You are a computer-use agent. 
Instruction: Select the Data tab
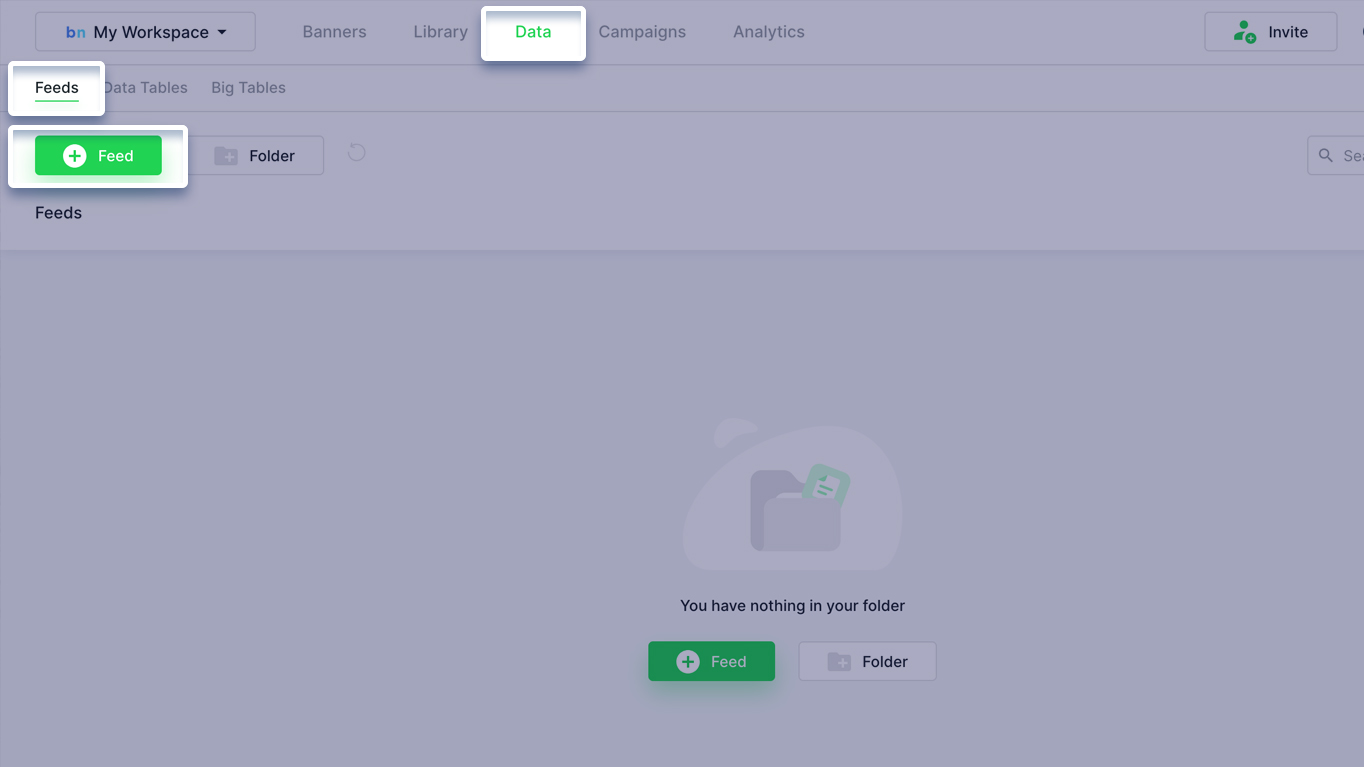click(533, 32)
